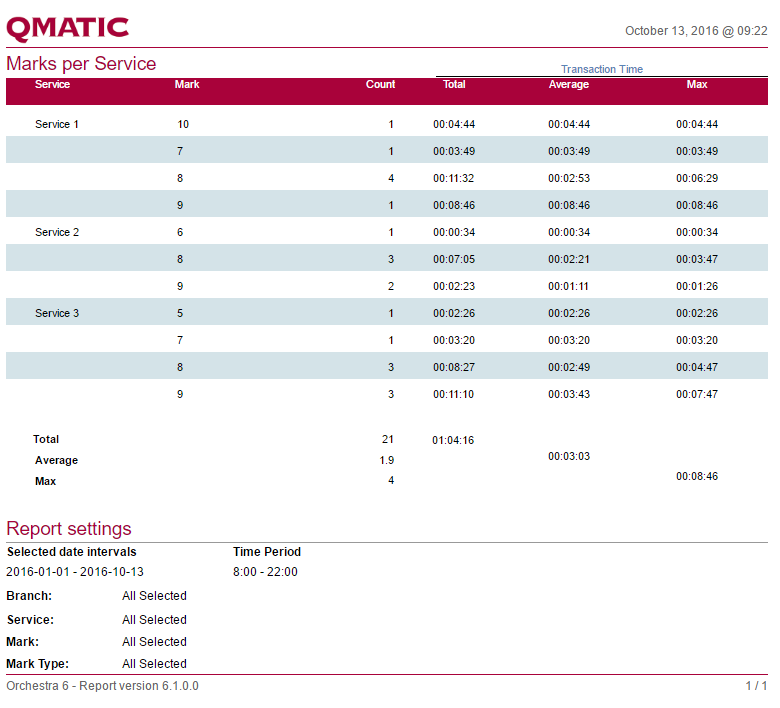
Task: Select the Service 3 row label
Action: click(57, 314)
